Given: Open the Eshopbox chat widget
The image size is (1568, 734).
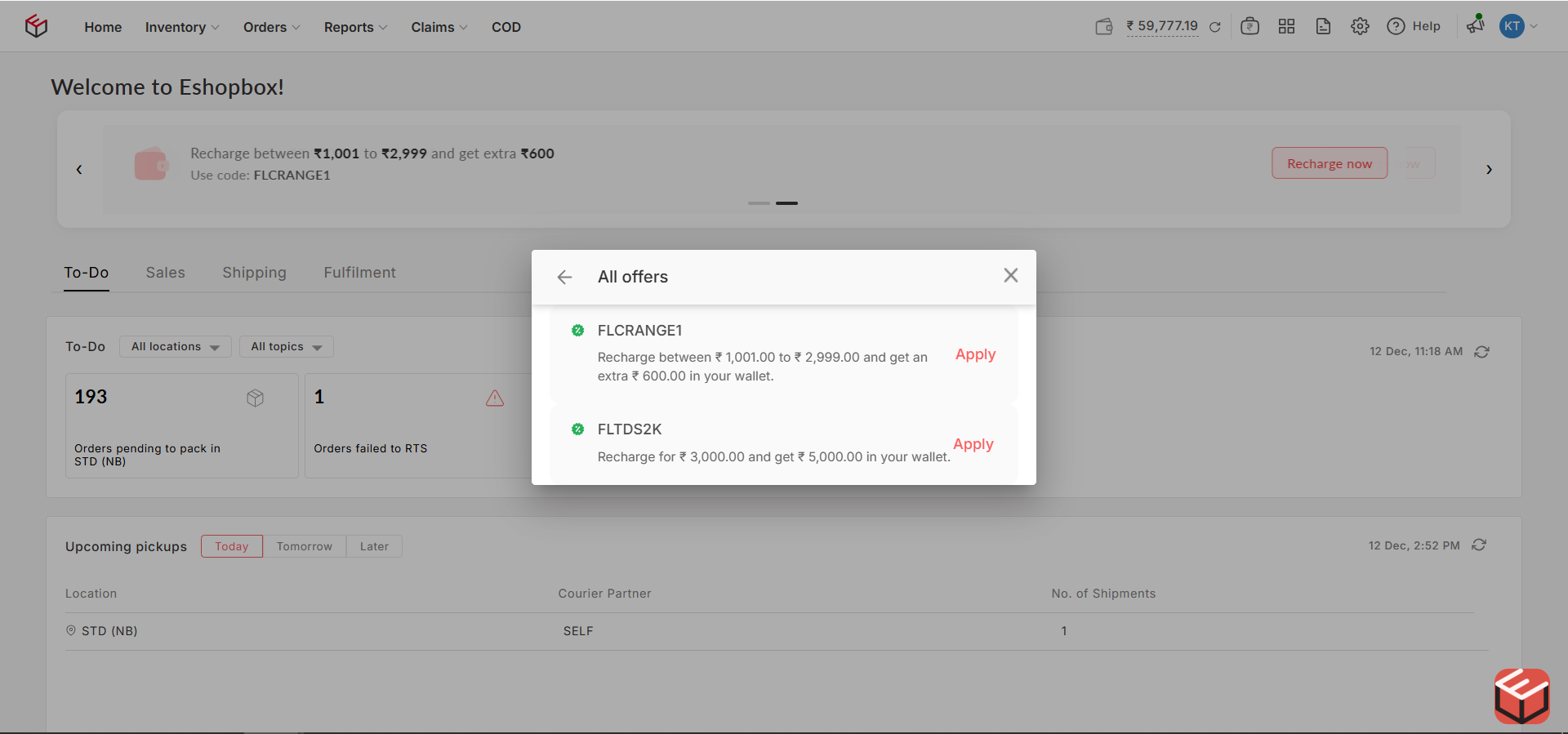Looking at the screenshot, I should 1521,696.
